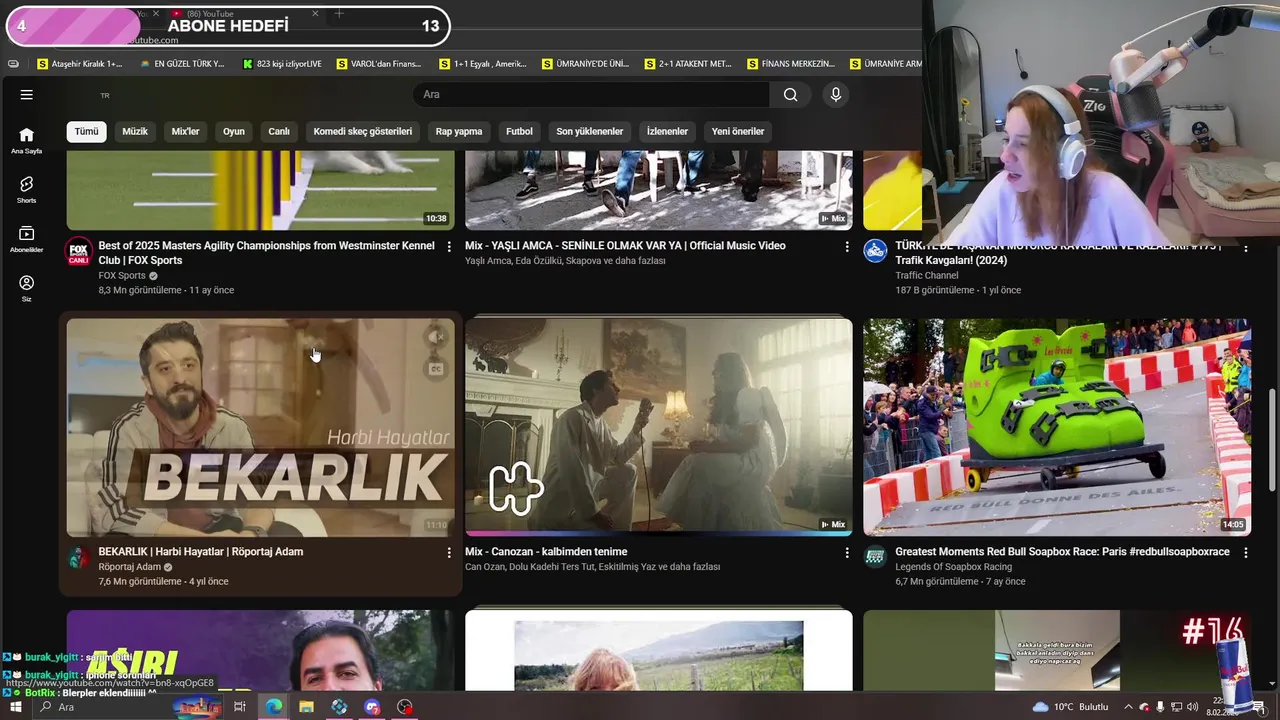The width and height of the screenshot is (1280, 720).
Task: Open Discord from the taskbar
Action: tap(372, 707)
